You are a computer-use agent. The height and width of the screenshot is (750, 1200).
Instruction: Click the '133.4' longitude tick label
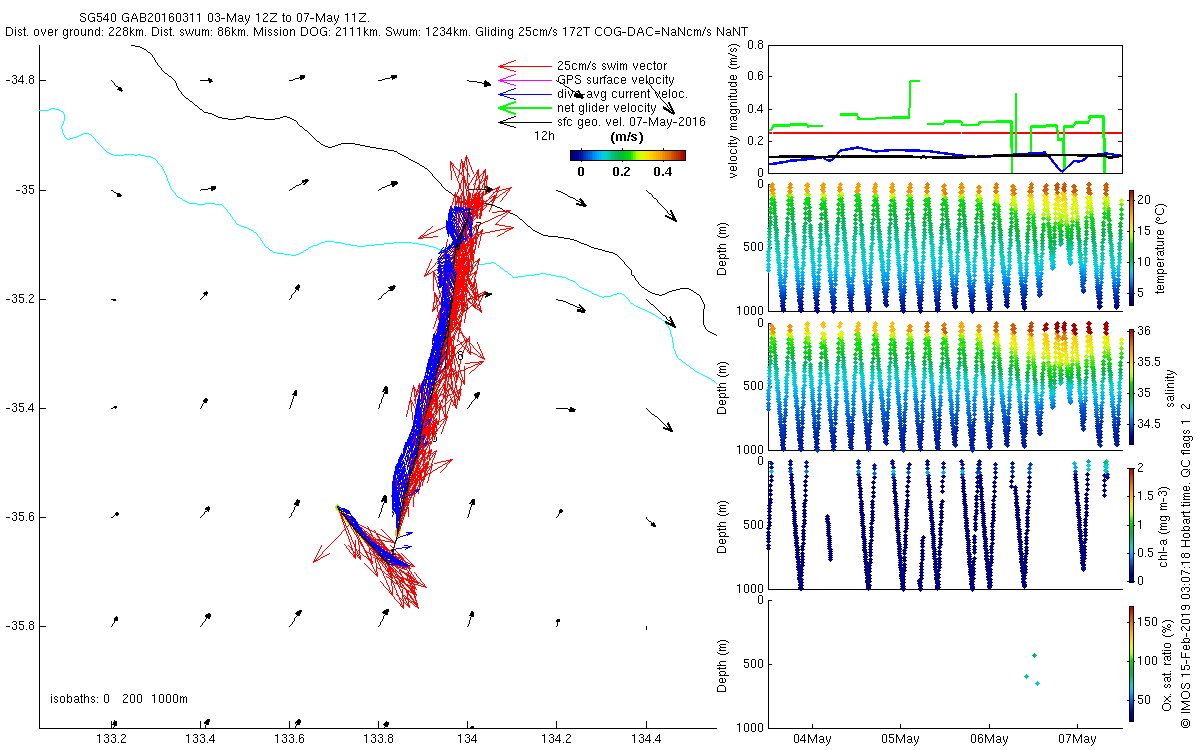click(200, 739)
